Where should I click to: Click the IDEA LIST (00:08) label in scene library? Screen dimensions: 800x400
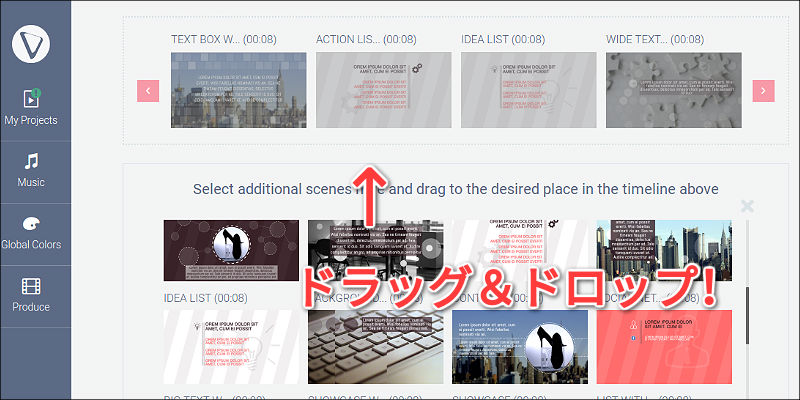[x=206, y=298]
